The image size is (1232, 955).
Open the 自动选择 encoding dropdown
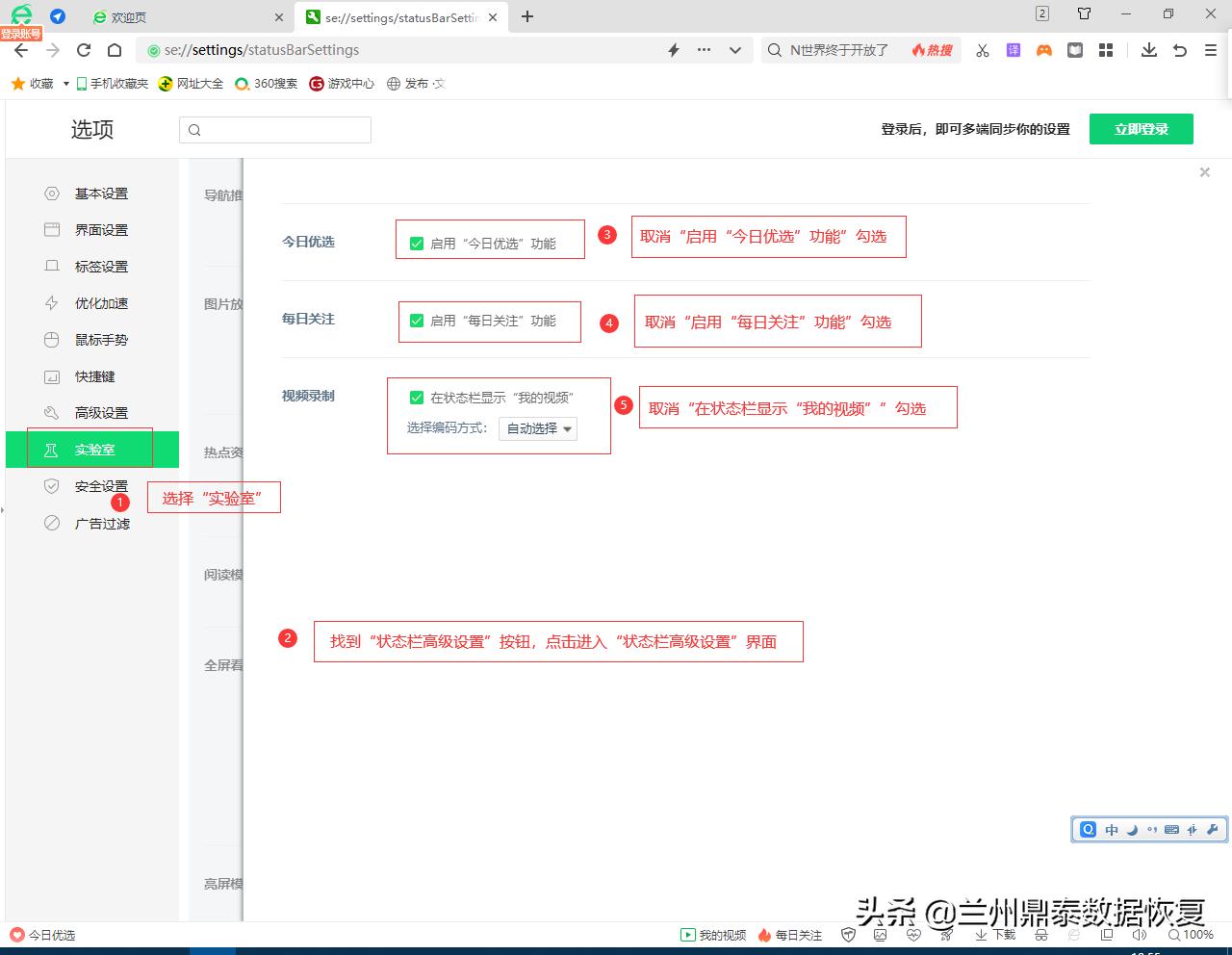pos(536,428)
